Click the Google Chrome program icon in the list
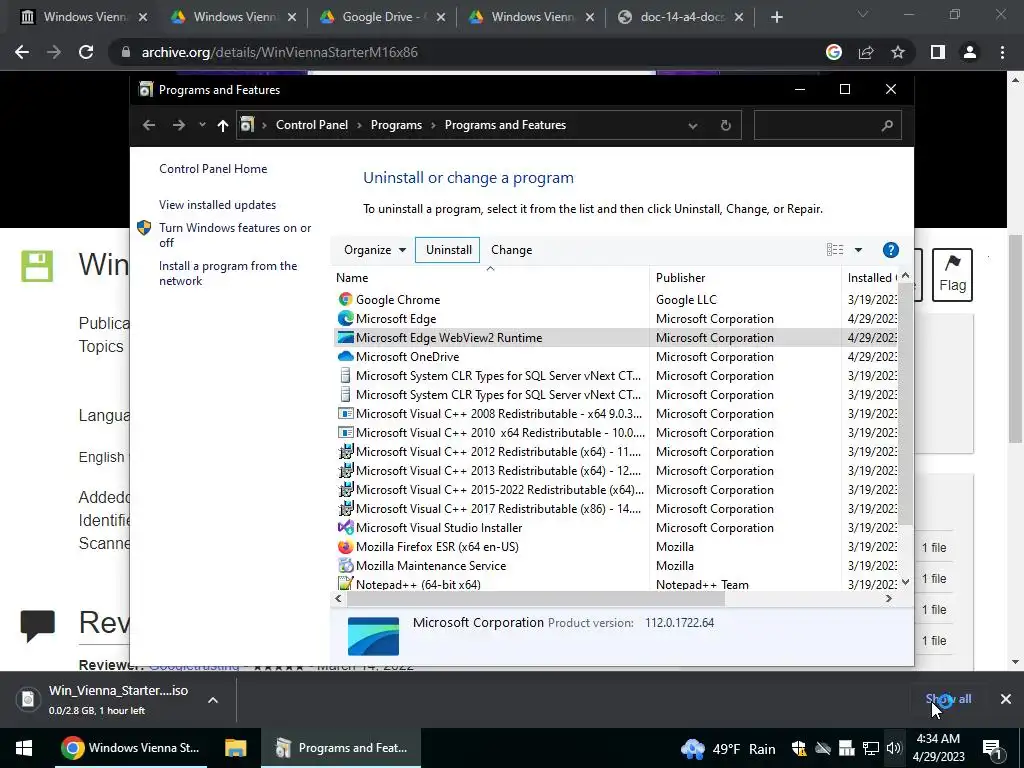 tap(345, 300)
